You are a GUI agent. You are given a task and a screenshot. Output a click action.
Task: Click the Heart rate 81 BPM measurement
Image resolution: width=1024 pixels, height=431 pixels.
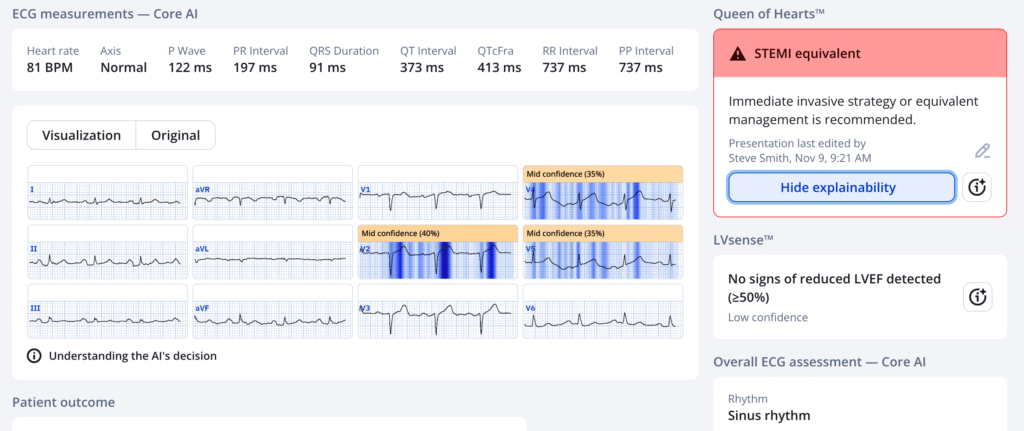pos(54,60)
